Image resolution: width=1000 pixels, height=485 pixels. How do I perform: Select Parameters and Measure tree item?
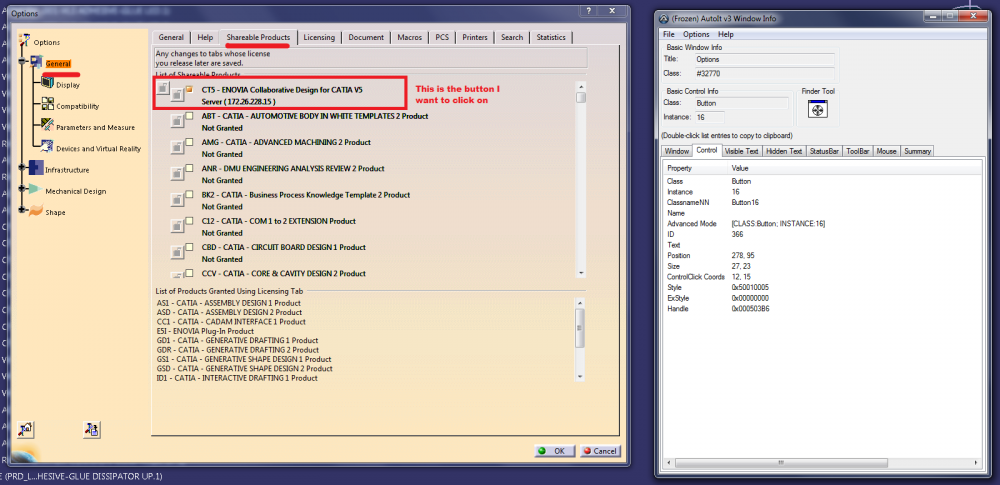click(x=95, y=127)
